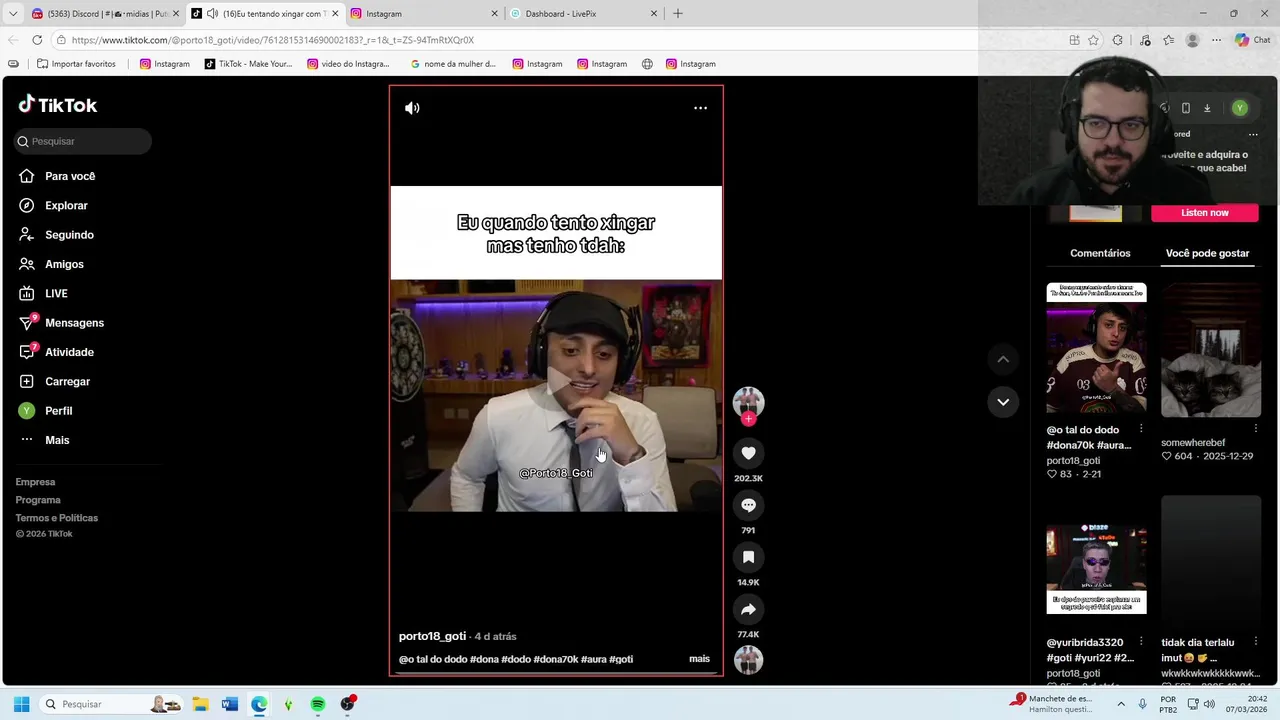Image resolution: width=1280 pixels, height=720 pixels.
Task: Launch Spotify from the taskbar
Action: click(x=318, y=704)
